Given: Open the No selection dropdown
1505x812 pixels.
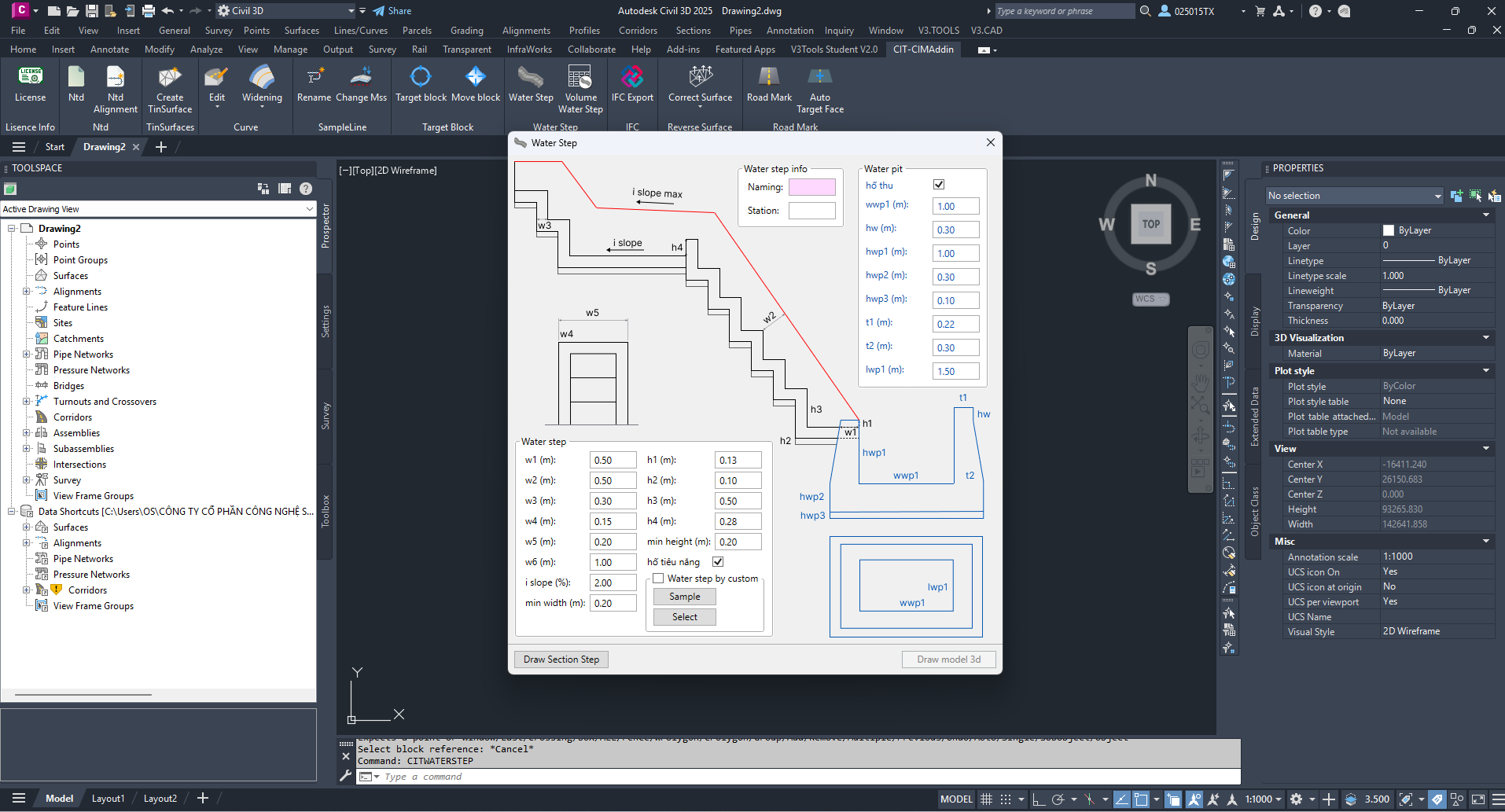Looking at the screenshot, I should coord(1354,196).
